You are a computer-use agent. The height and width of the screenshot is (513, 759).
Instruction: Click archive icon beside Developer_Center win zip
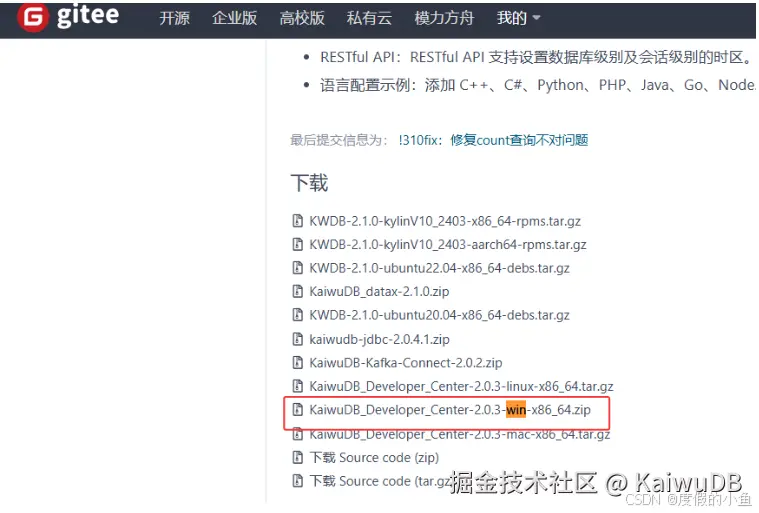(x=298, y=410)
